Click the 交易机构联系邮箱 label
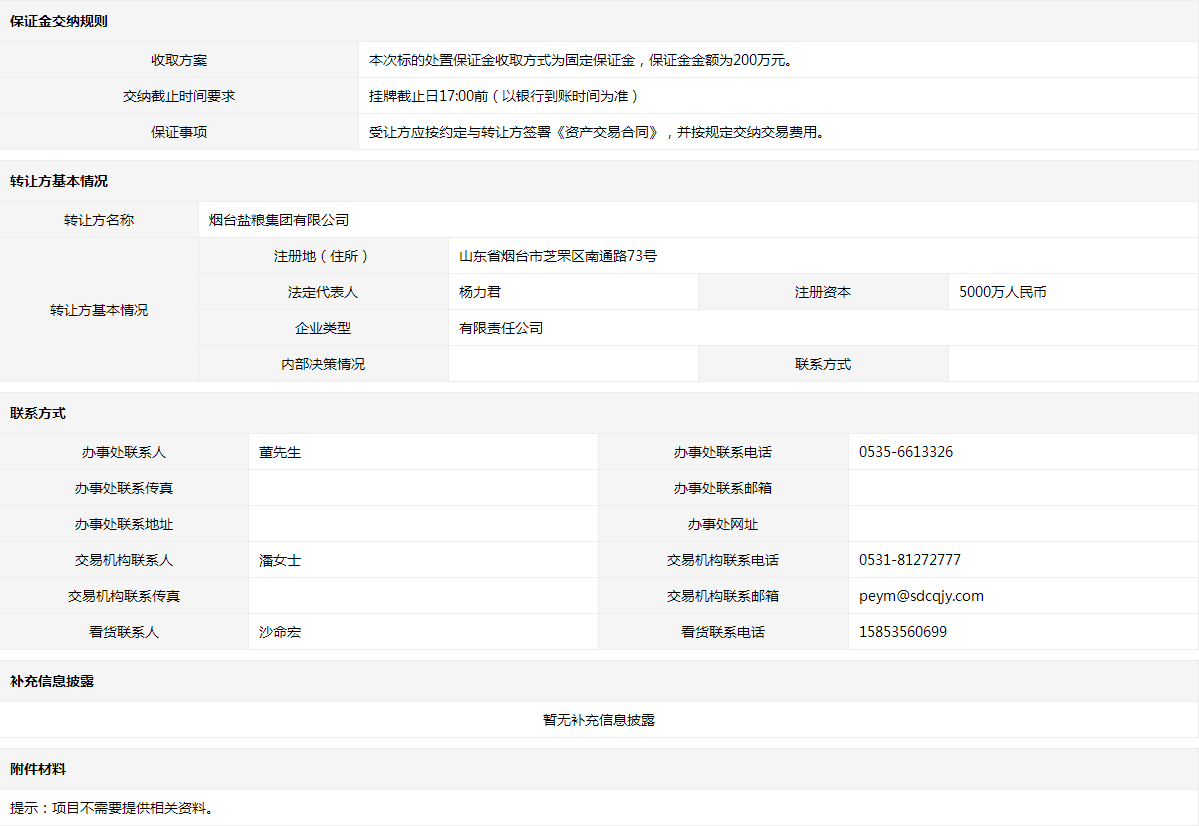Viewport: 1199px width, 826px height. point(723,596)
